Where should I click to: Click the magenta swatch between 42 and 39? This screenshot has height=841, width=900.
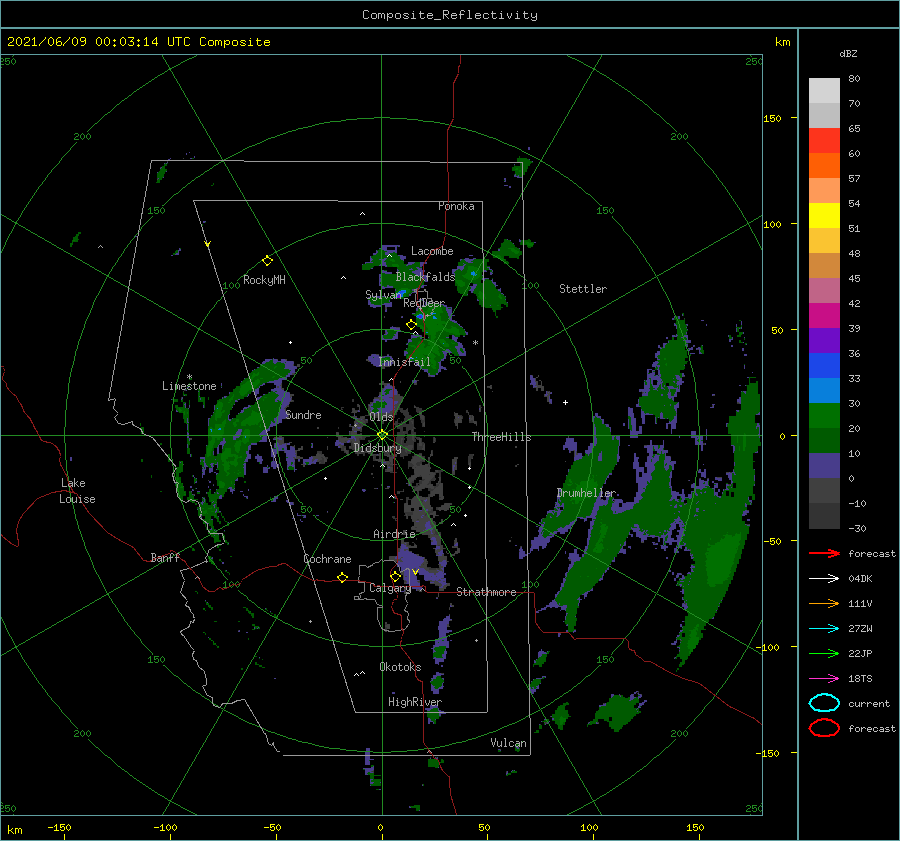(824, 315)
